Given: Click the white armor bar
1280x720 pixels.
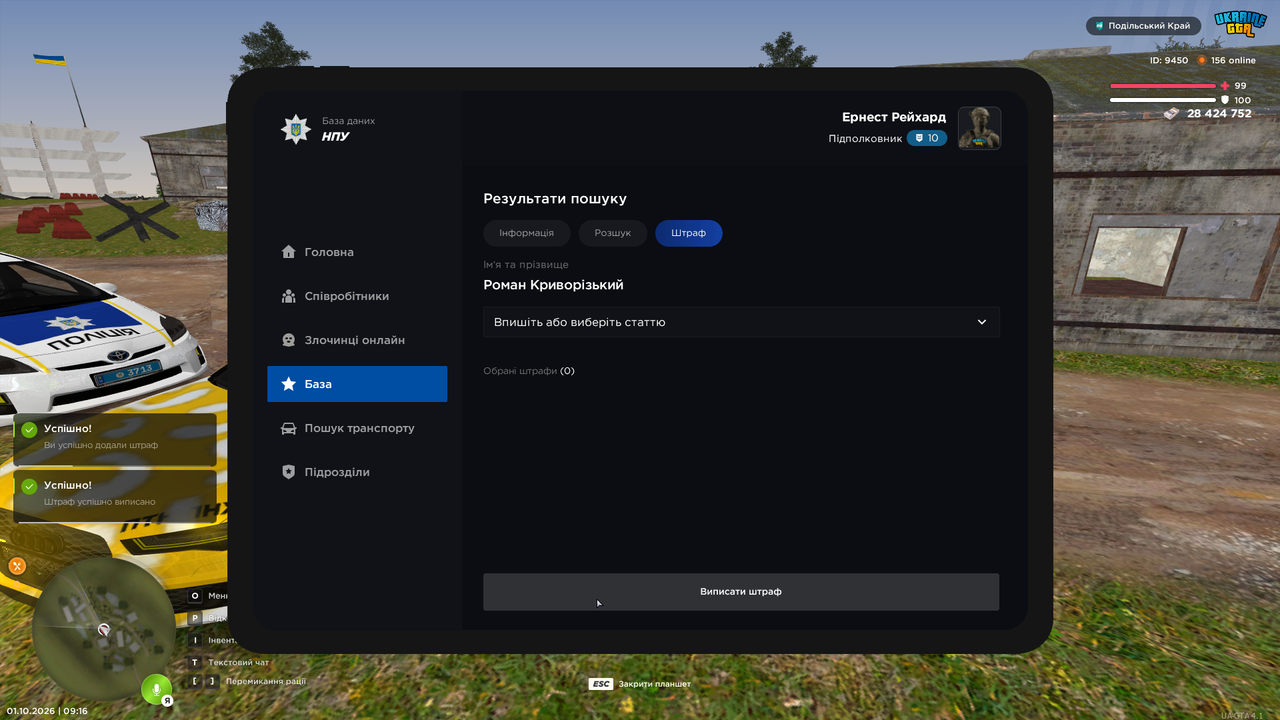Looking at the screenshot, I should tap(1163, 100).
